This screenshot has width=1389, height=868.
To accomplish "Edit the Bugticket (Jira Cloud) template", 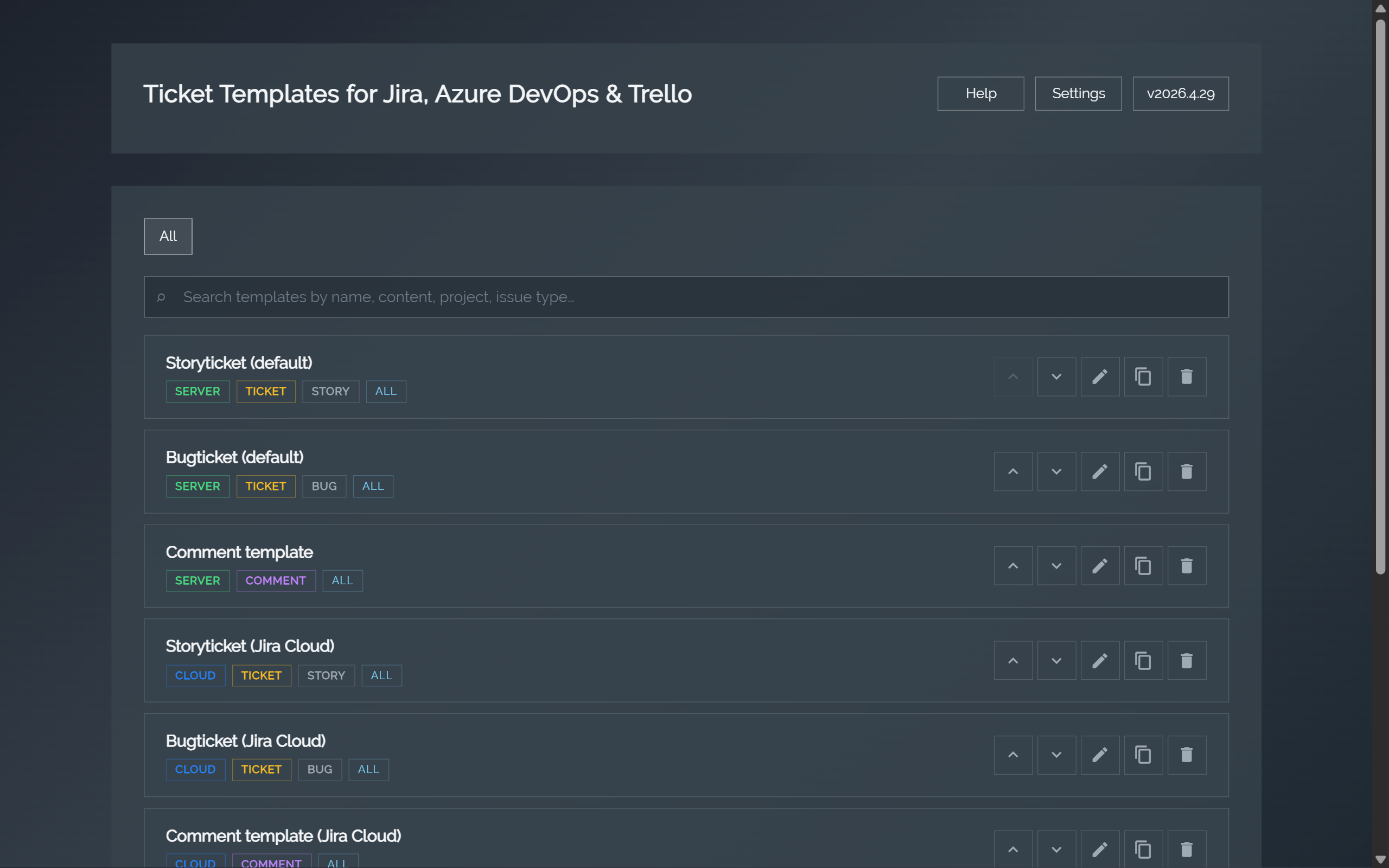I will [x=1100, y=755].
